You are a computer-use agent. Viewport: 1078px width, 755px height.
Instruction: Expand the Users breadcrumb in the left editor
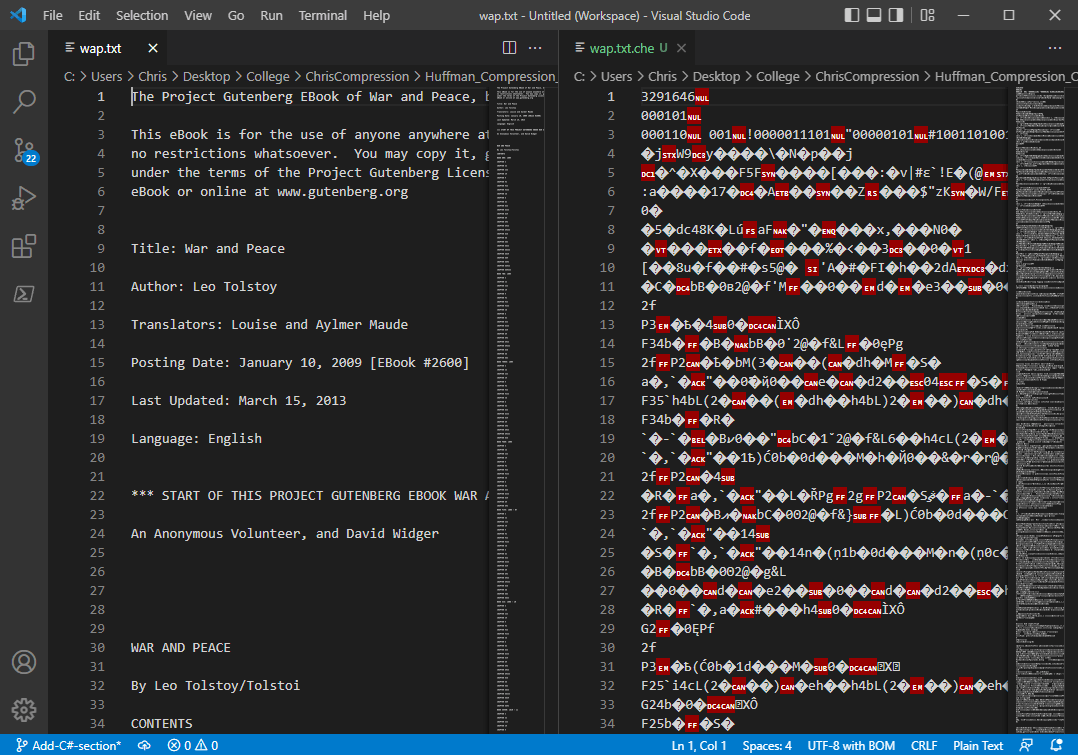coord(107,76)
